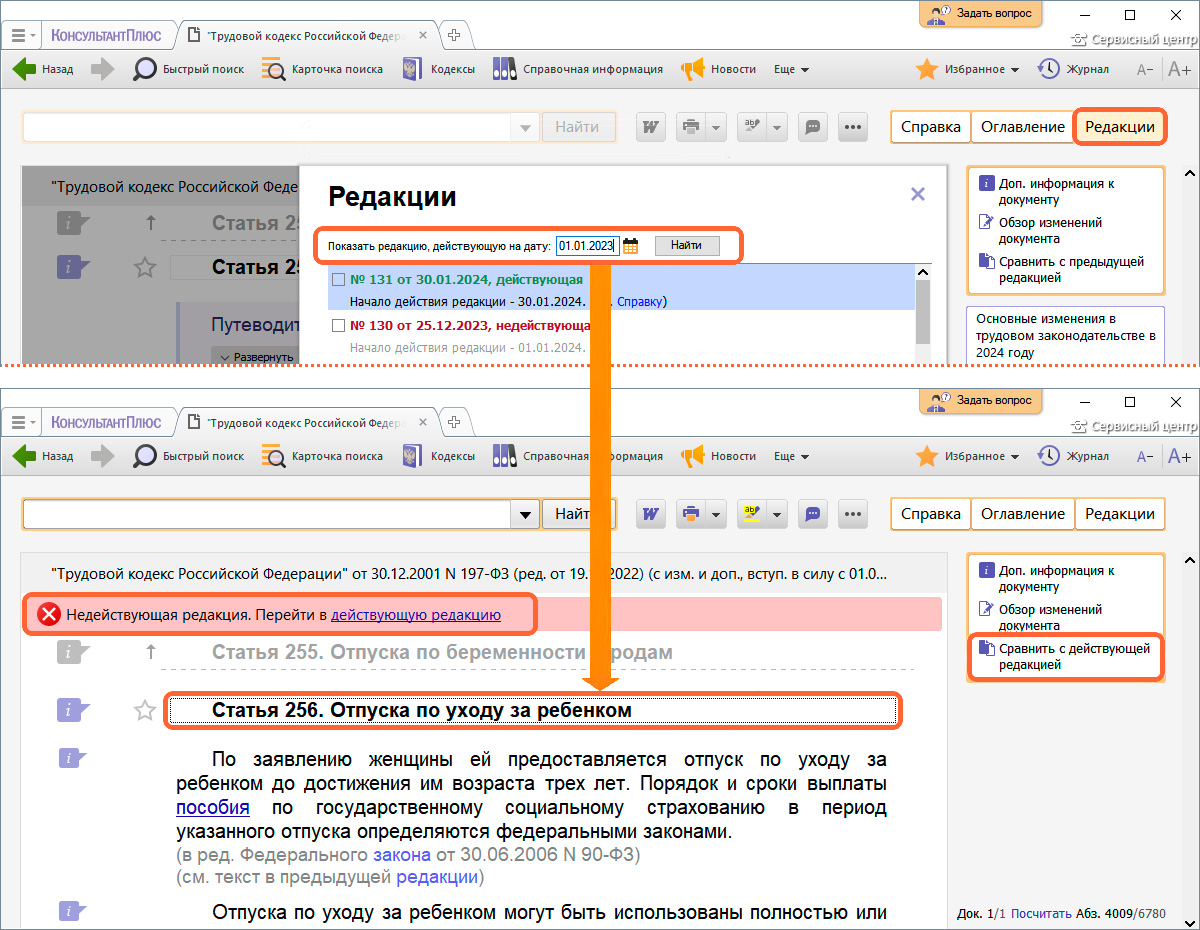This screenshot has height=930, width=1200.
Task: Click comment bubble icon in top window
Action: click(x=813, y=127)
